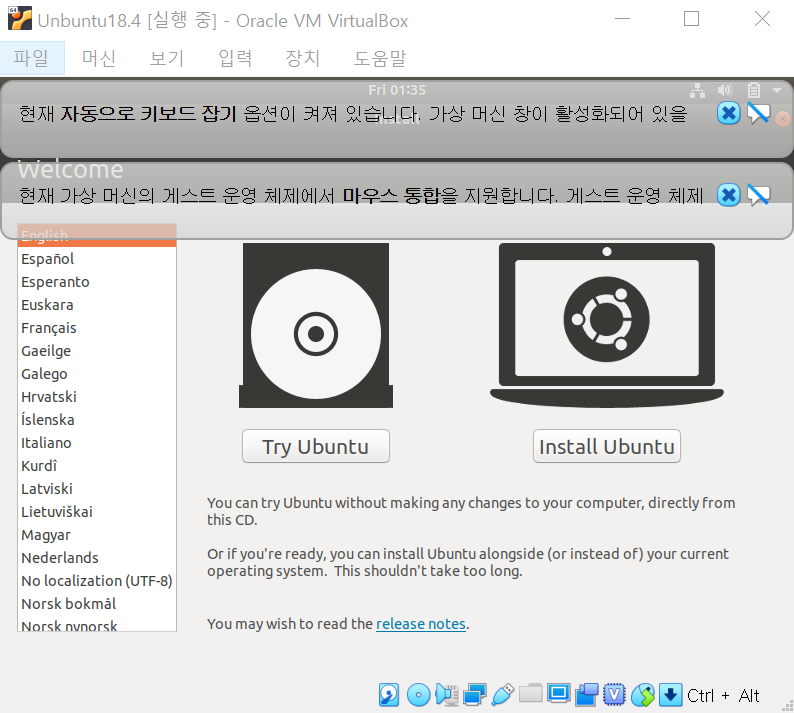
Task: Click the CPU virtualization V chip icon
Action: (614, 695)
